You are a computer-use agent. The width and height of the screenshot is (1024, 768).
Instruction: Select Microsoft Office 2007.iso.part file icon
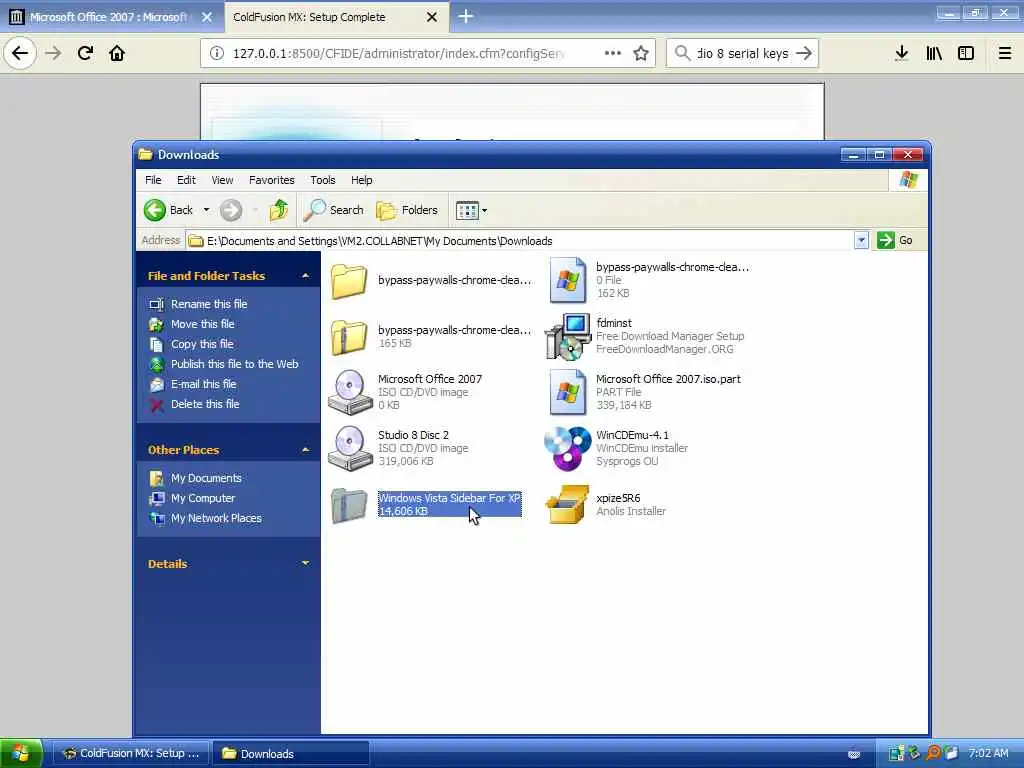click(568, 392)
